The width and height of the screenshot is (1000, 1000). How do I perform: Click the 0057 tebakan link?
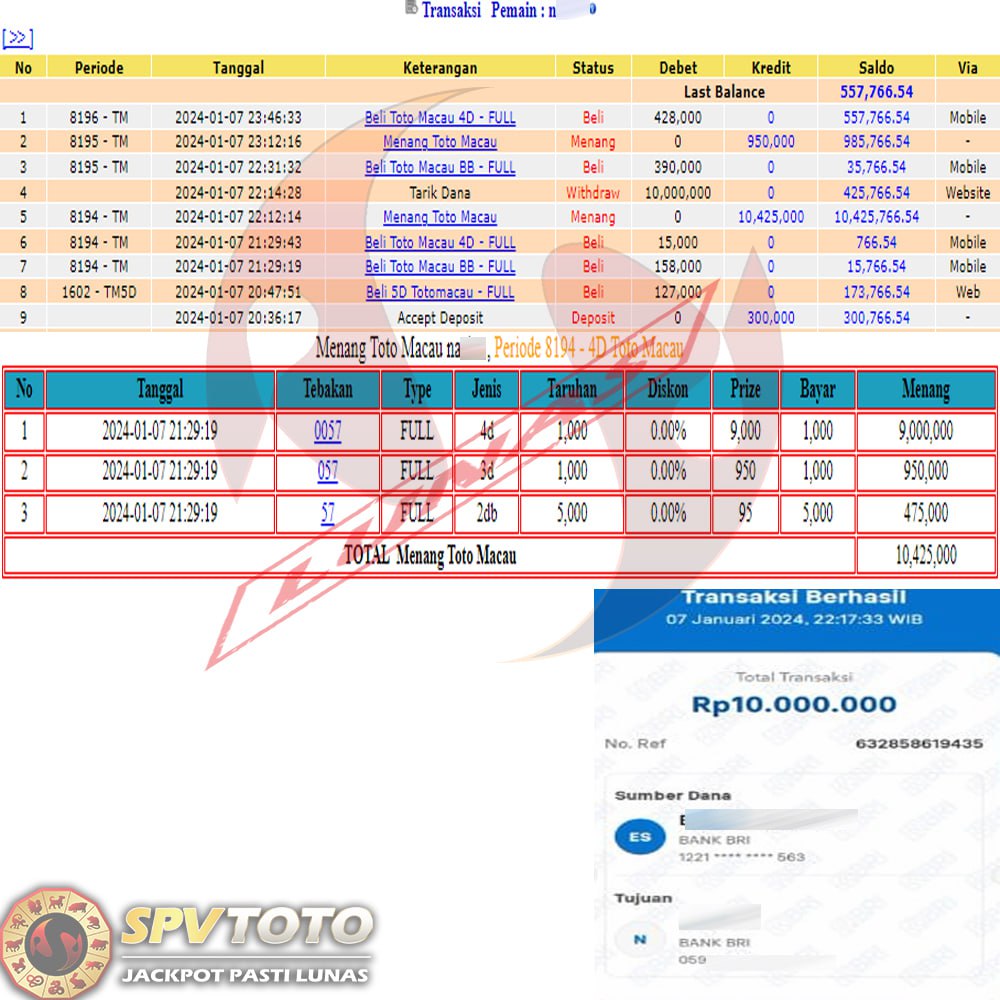click(x=327, y=431)
